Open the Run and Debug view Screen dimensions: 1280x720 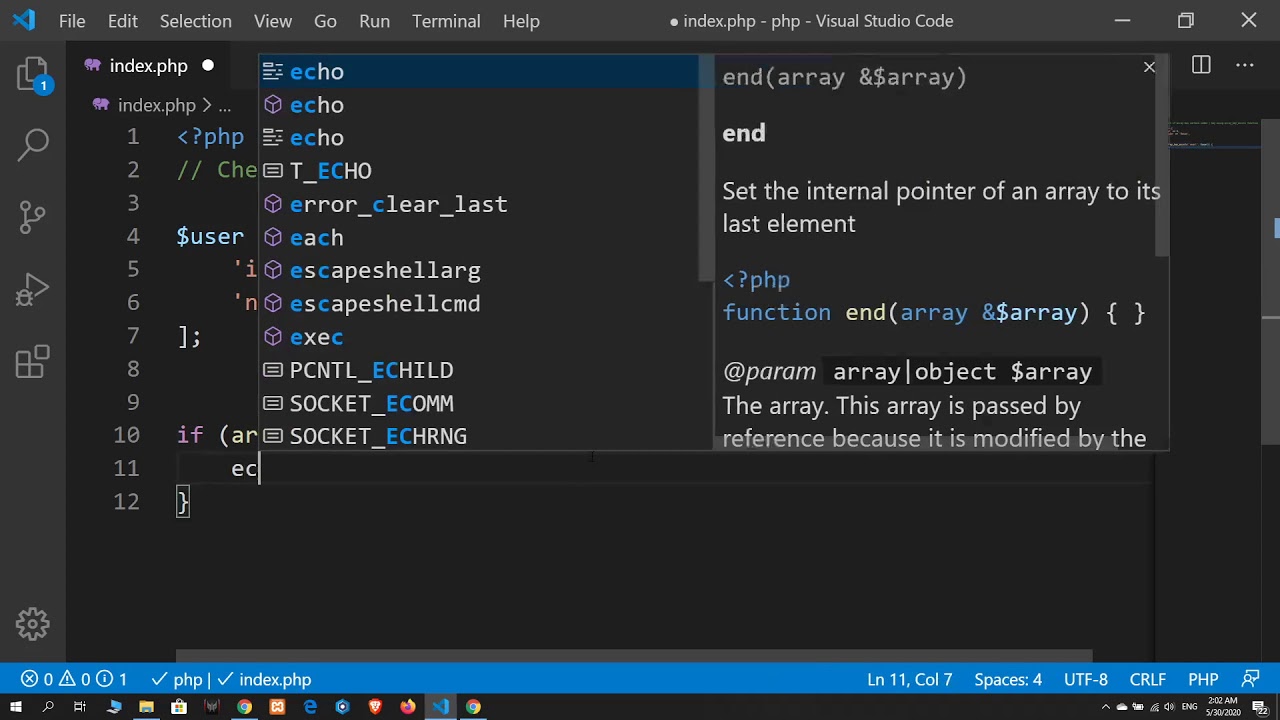pos(33,290)
